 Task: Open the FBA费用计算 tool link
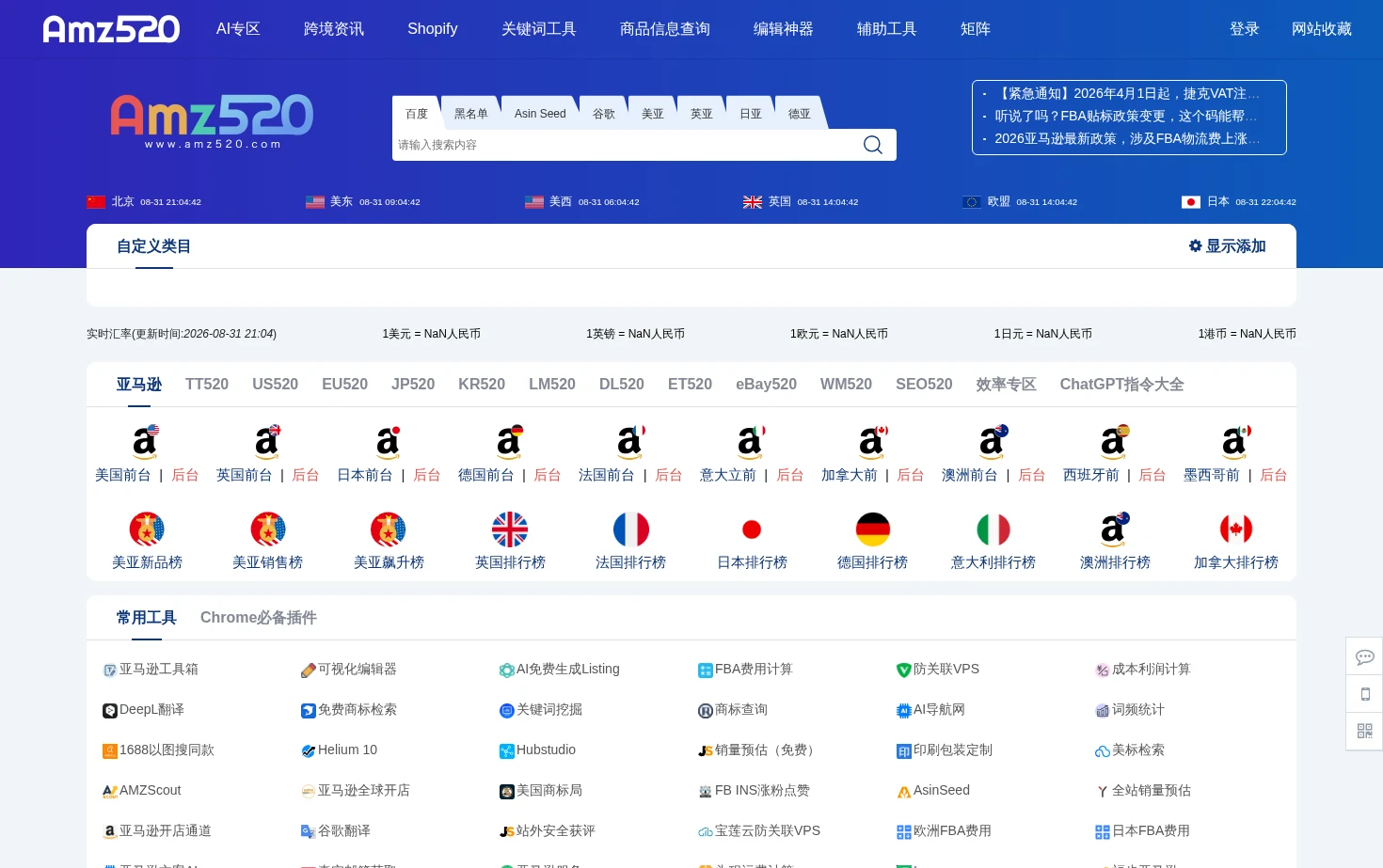click(745, 670)
